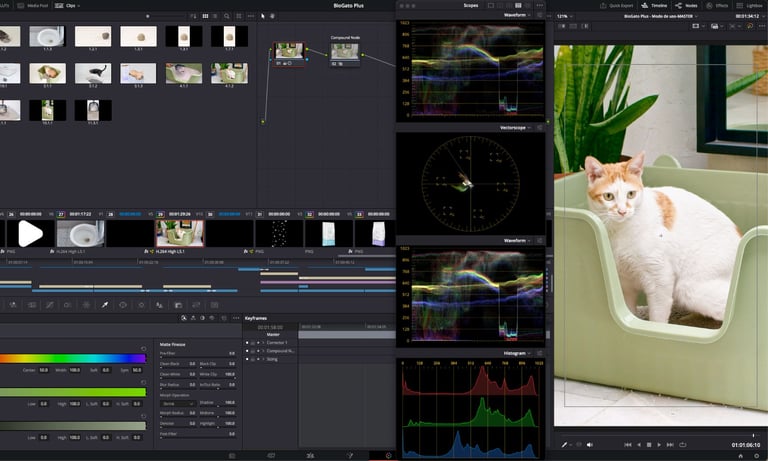The height and width of the screenshot is (461, 768).
Task: Choose single scope layout icon
Action: (491, 5)
